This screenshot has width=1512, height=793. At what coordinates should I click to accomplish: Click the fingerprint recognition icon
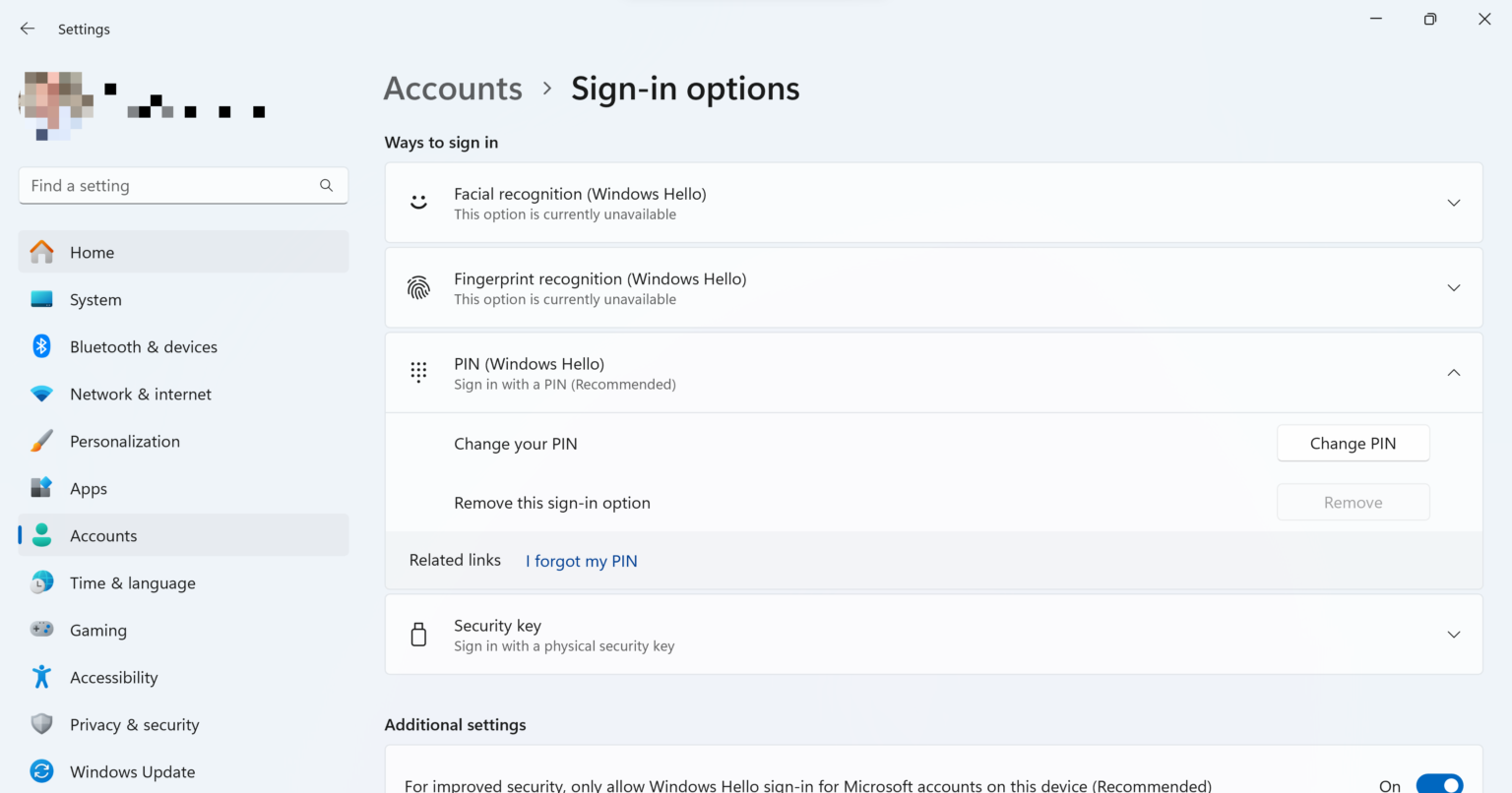(418, 287)
